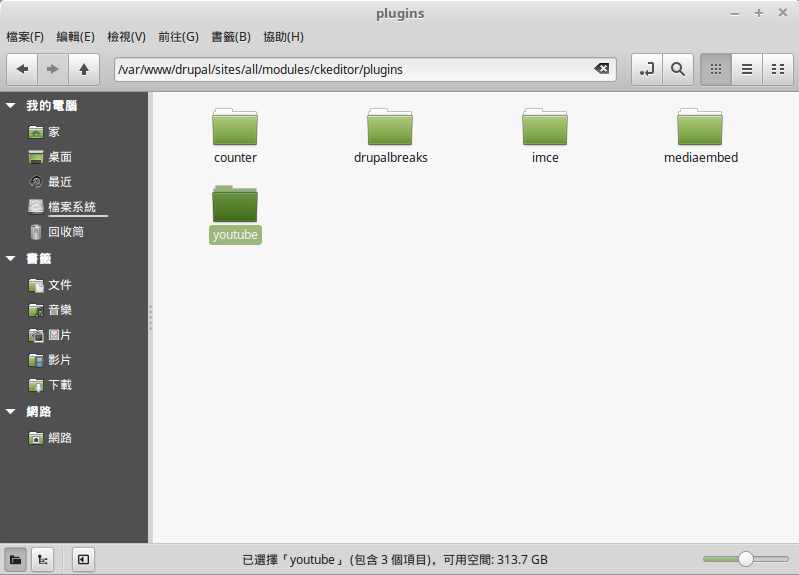The height and width of the screenshot is (575, 799).
Task: Open 文件 (Documents) bookmark
Action: [x=50, y=285]
